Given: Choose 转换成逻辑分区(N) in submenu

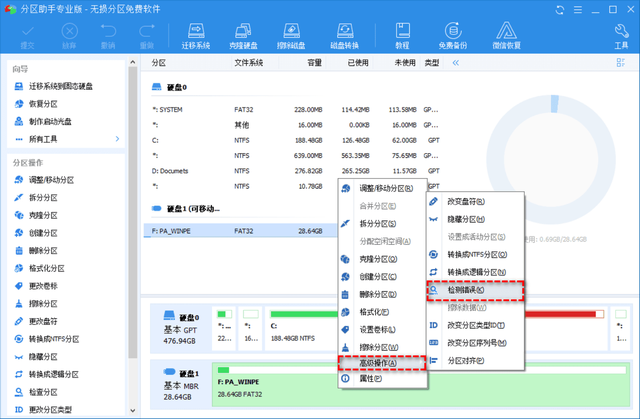Looking at the screenshot, I should [476, 272].
